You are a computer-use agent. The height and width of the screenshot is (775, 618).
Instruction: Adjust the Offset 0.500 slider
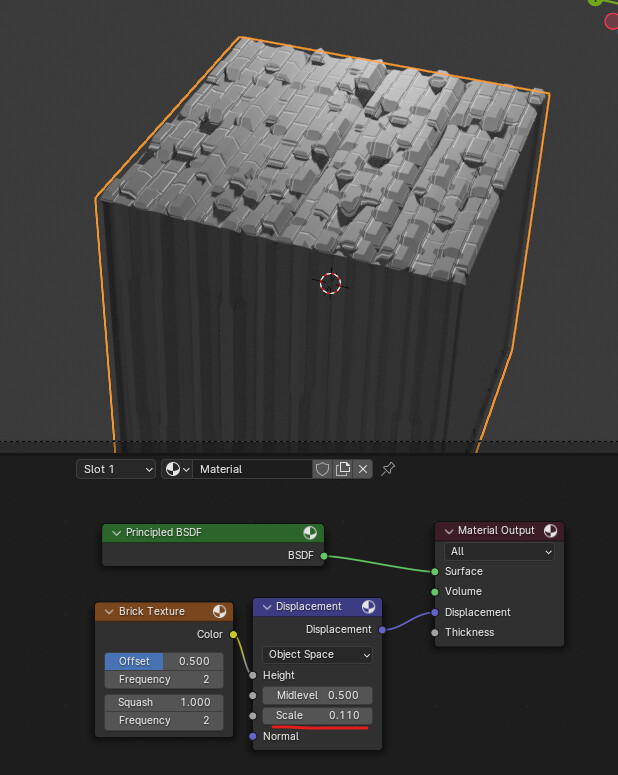point(164,661)
